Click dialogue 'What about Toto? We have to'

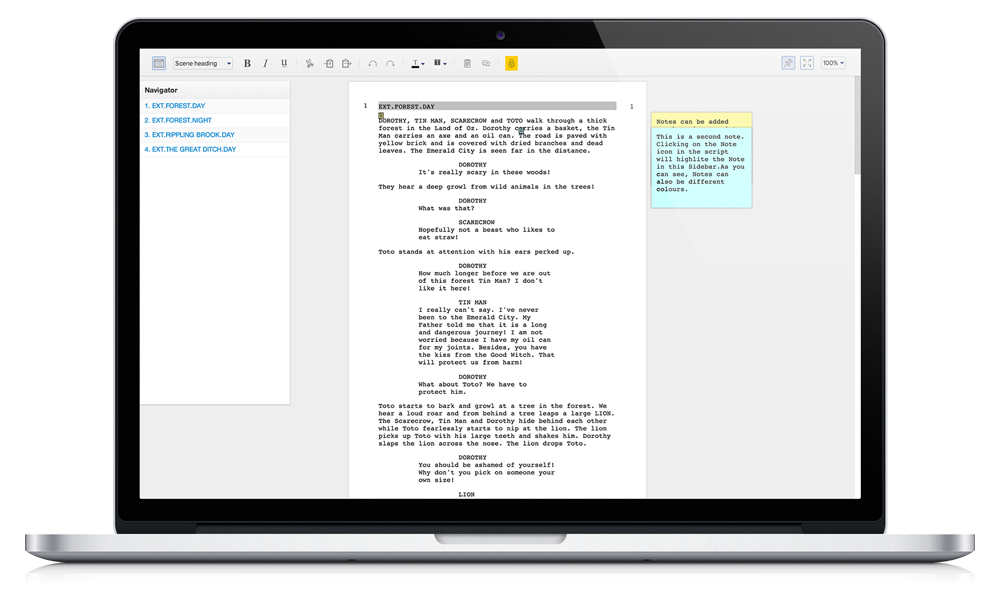(x=472, y=384)
